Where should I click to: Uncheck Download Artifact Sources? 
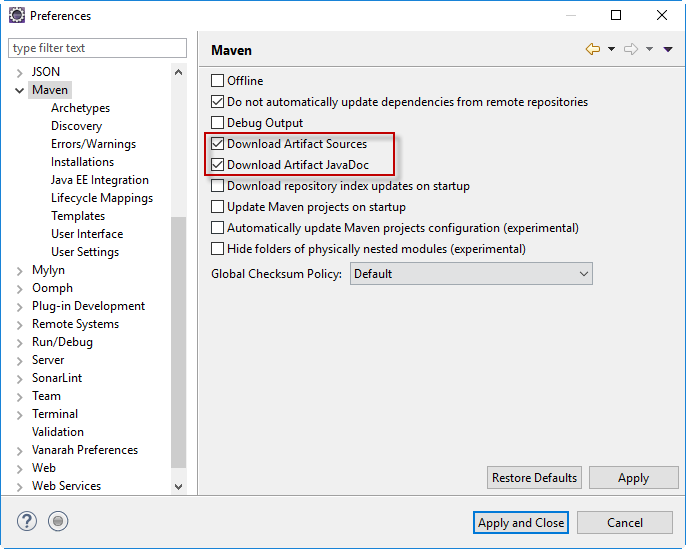point(218,144)
